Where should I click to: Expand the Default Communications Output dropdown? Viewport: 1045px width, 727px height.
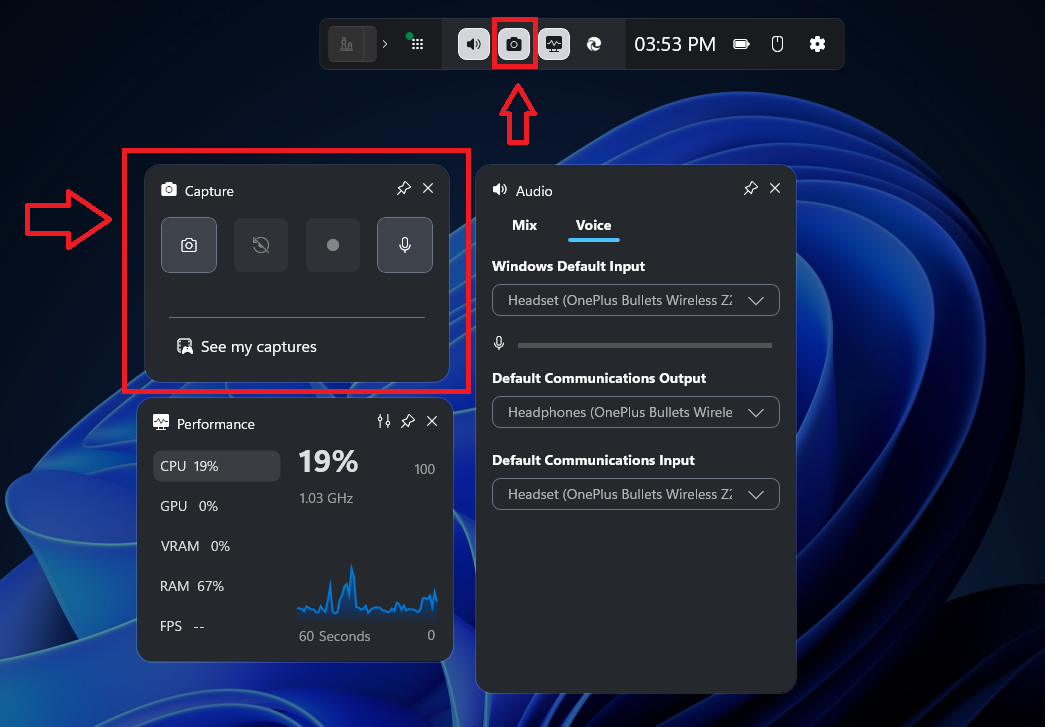click(635, 412)
